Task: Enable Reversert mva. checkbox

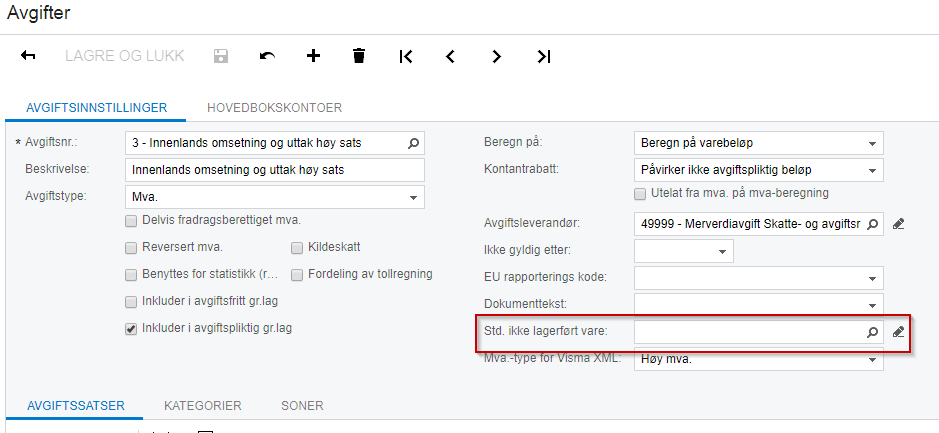Action: pyautogui.click(x=131, y=247)
